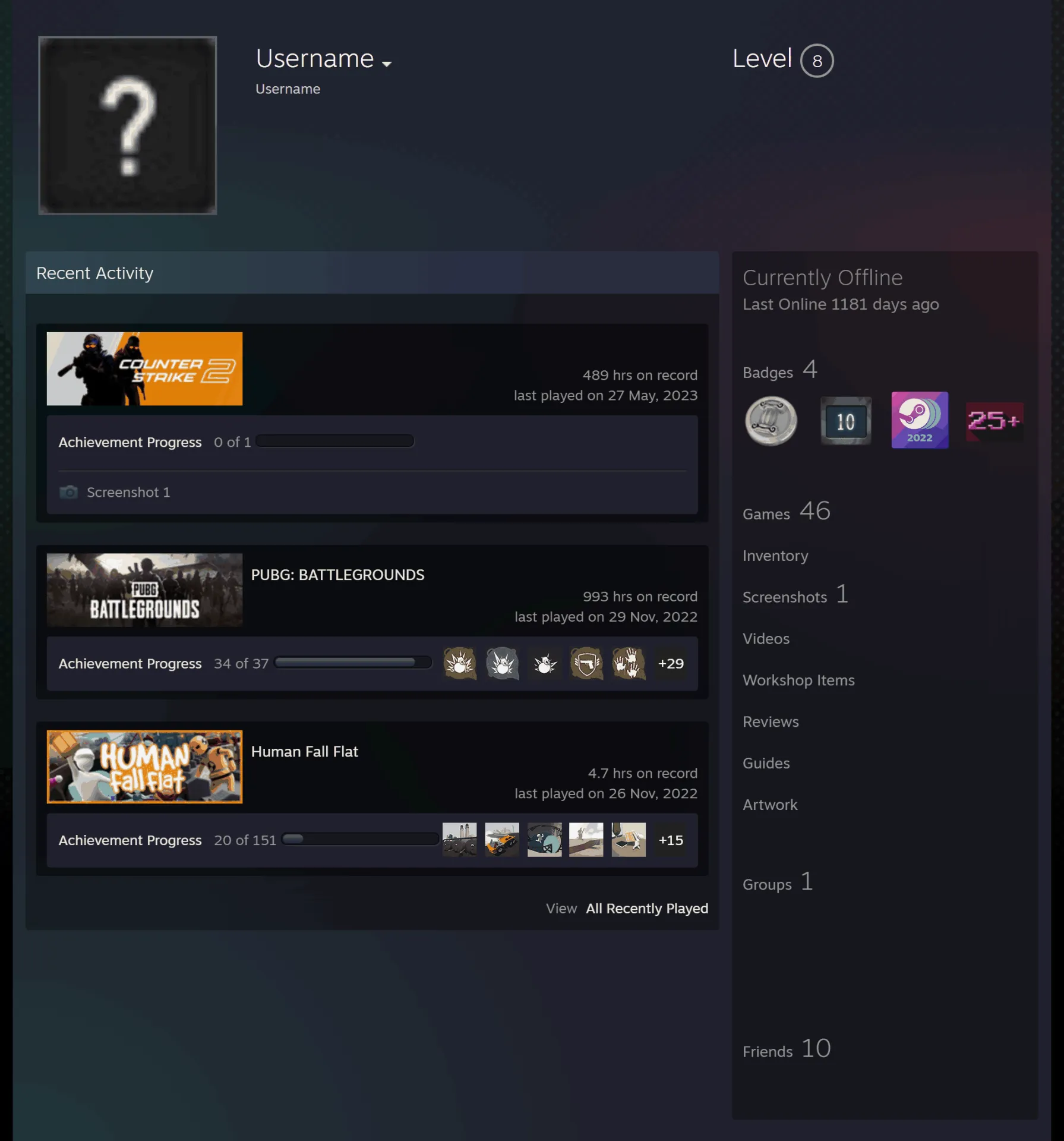
Task: Open the Screenshots 1 sidebar link
Action: pyautogui.click(x=795, y=595)
